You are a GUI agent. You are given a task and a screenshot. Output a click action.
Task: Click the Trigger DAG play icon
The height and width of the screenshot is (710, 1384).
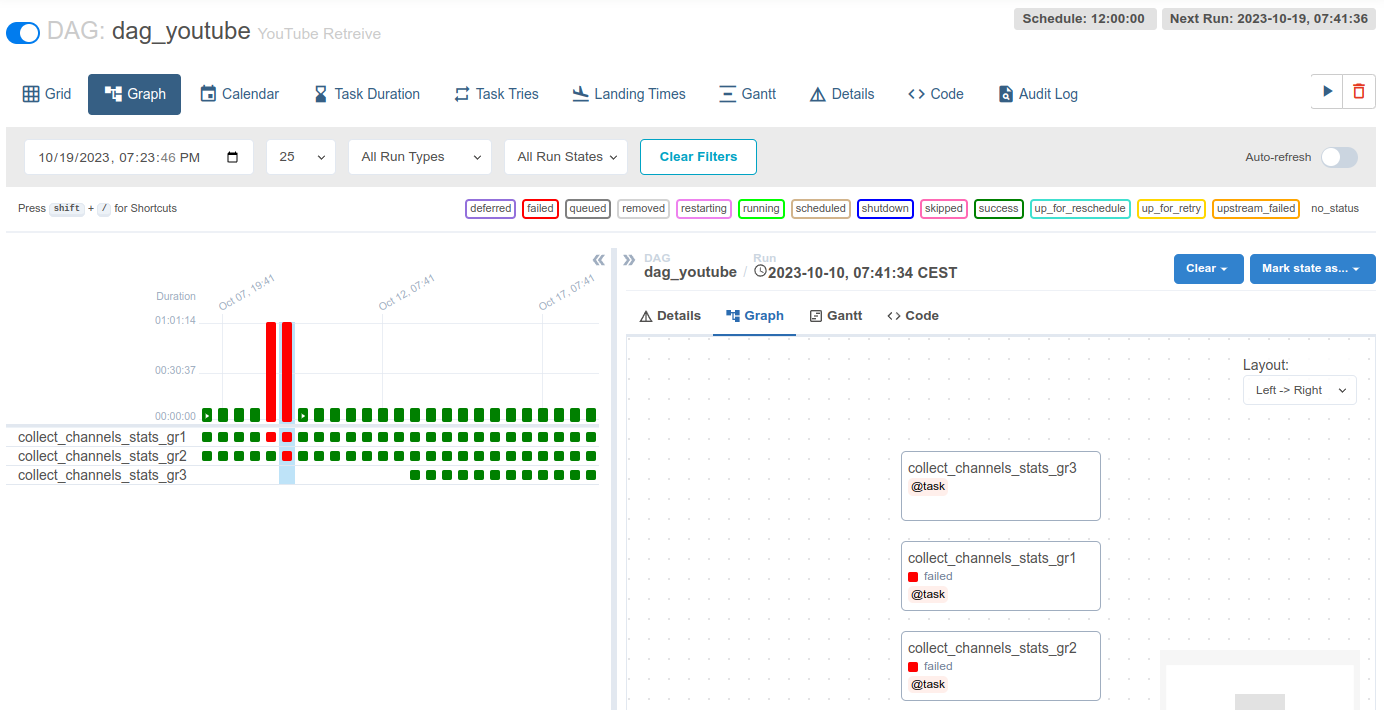1327,91
